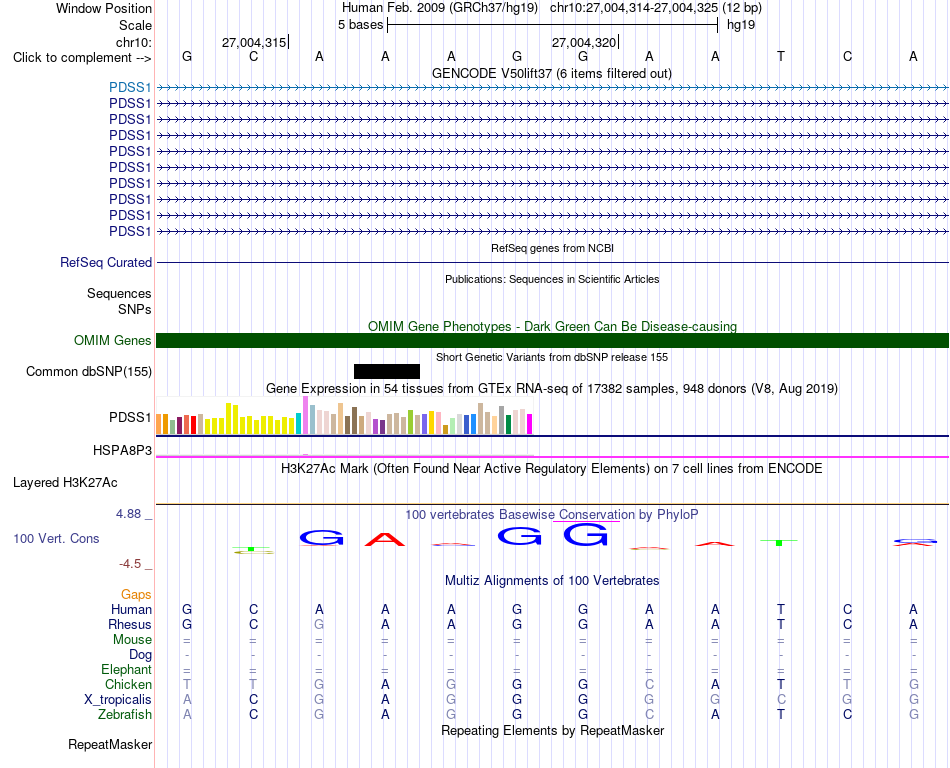Click the Window Position label
This screenshot has height=768, width=950.
click(104, 8)
